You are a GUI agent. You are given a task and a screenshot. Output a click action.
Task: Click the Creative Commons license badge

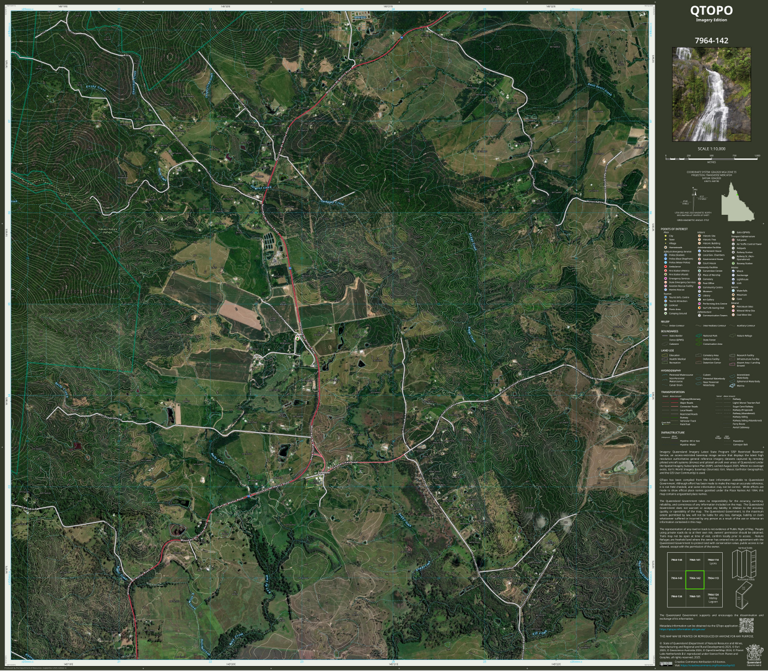point(666,664)
